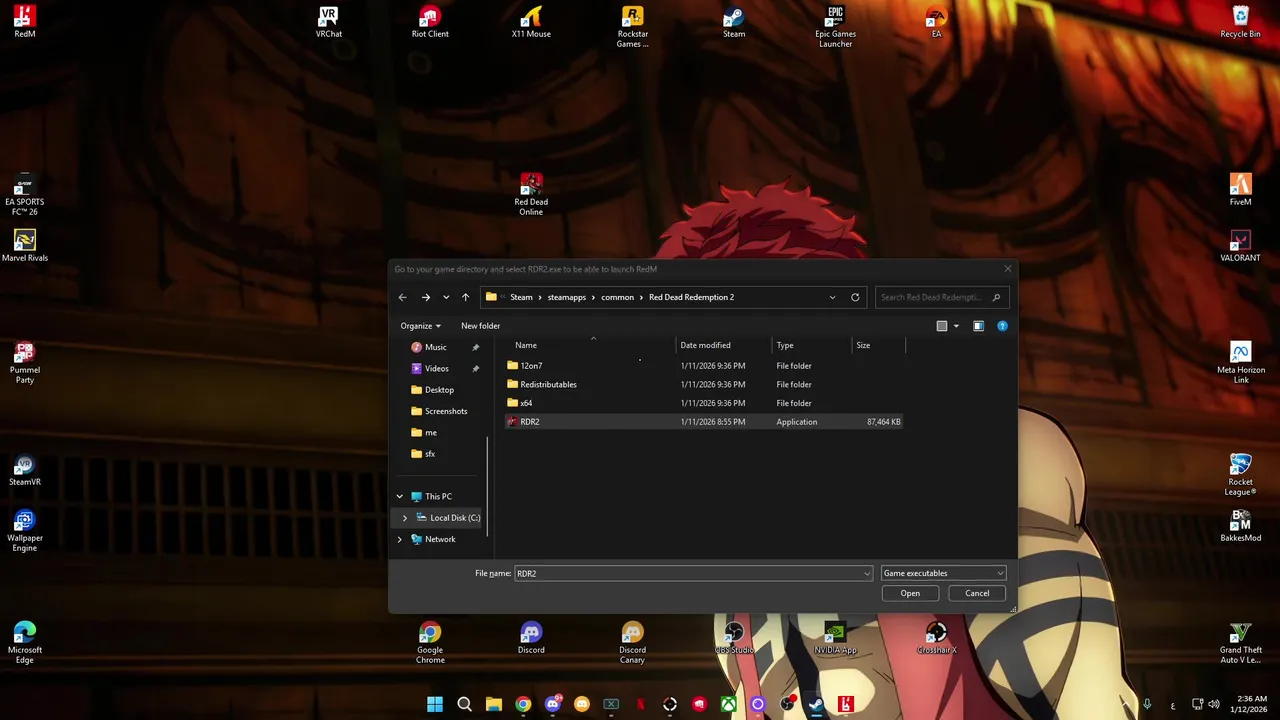The height and width of the screenshot is (720, 1280).
Task: Select the Discord Canary desktop icon
Action: pyautogui.click(x=632, y=643)
